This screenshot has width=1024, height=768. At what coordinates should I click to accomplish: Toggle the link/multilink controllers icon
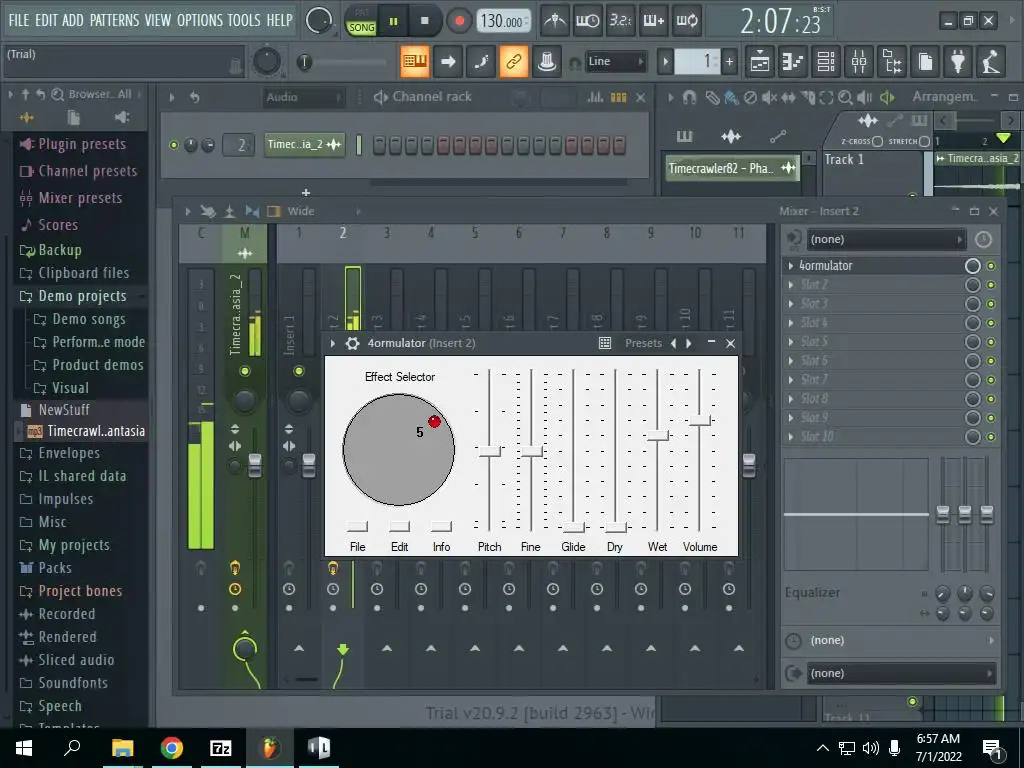513,61
